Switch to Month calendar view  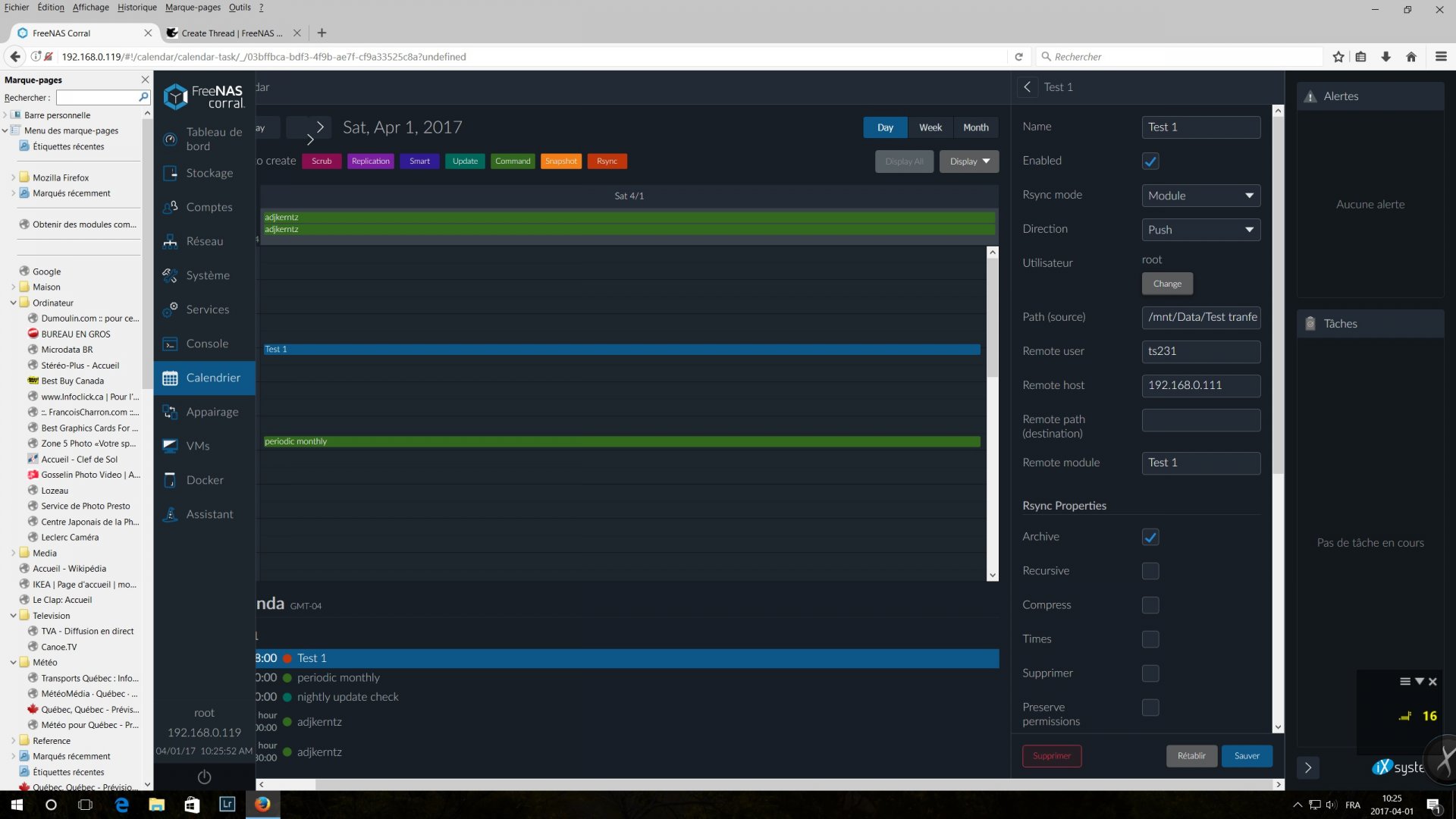coord(976,127)
